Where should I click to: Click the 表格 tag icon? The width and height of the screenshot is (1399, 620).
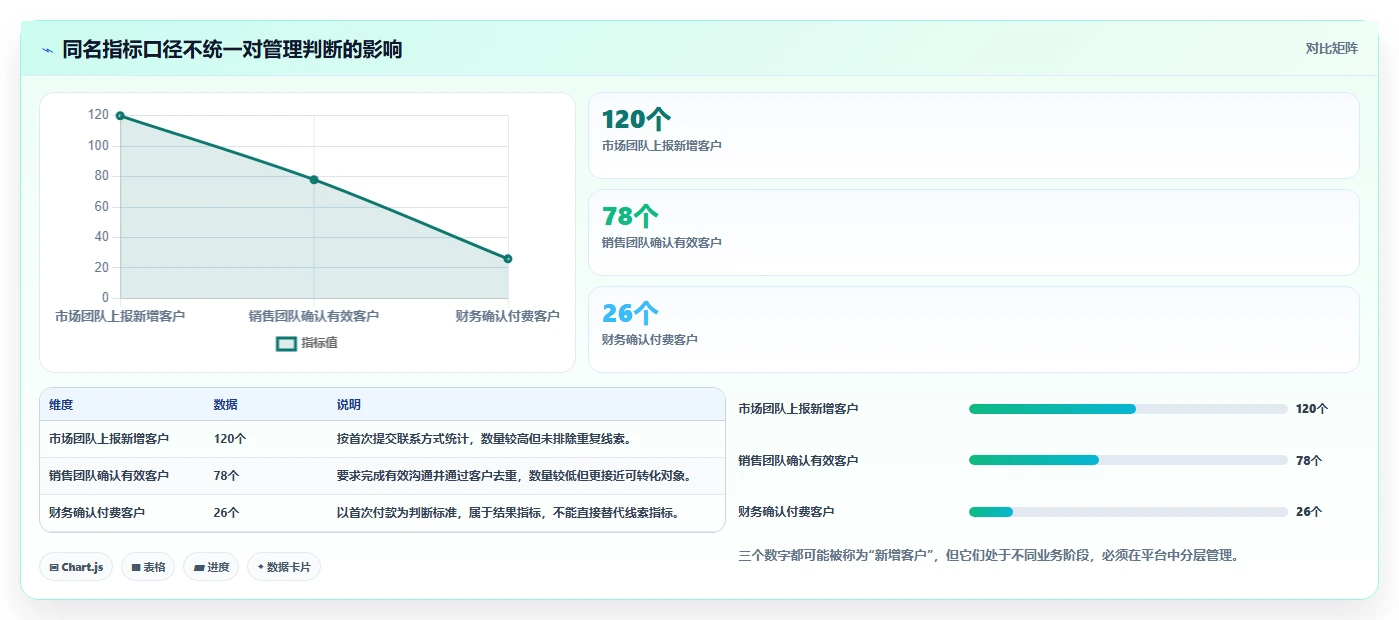coord(136,567)
